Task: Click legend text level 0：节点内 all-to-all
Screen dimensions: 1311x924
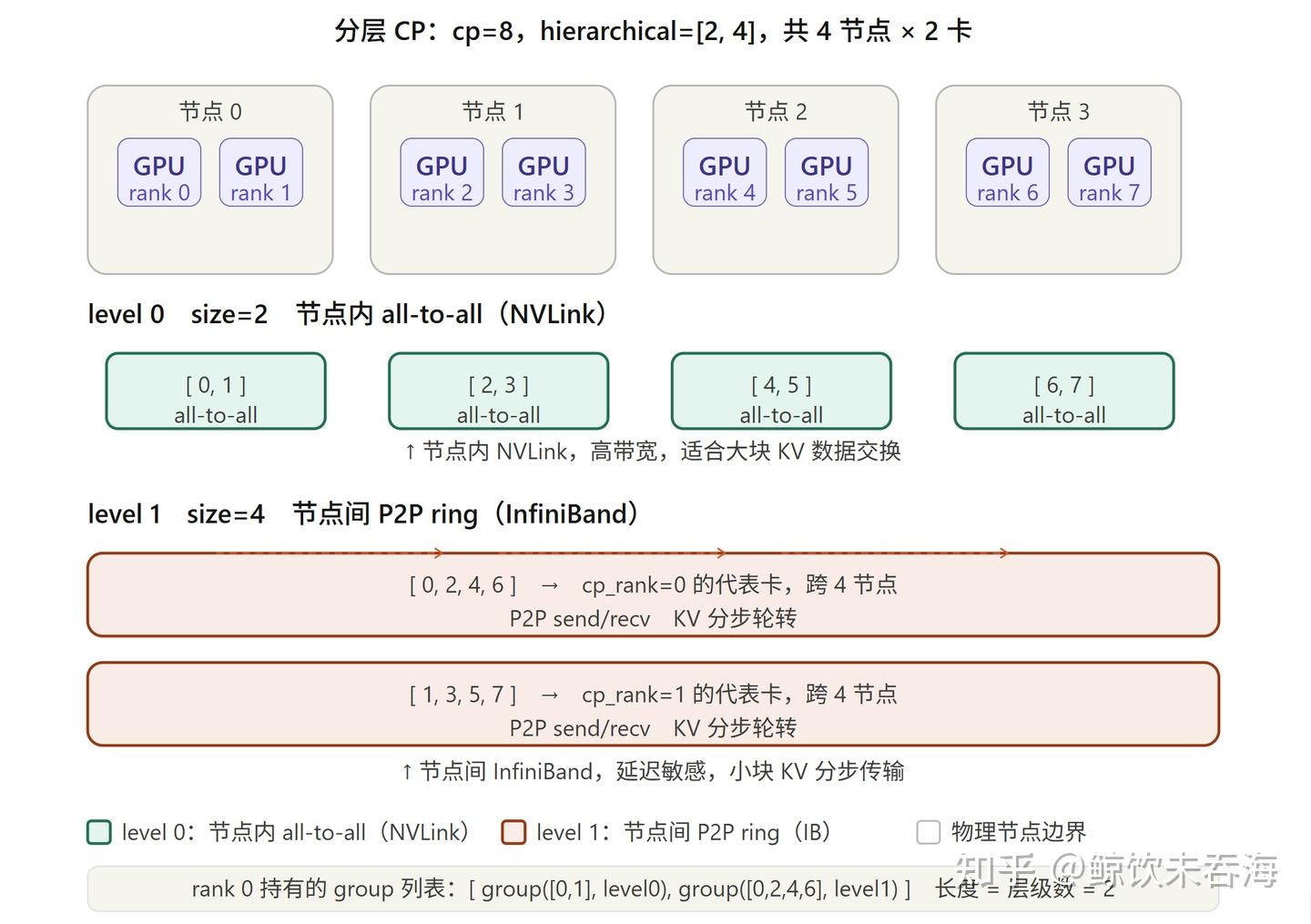Action: [x=296, y=832]
